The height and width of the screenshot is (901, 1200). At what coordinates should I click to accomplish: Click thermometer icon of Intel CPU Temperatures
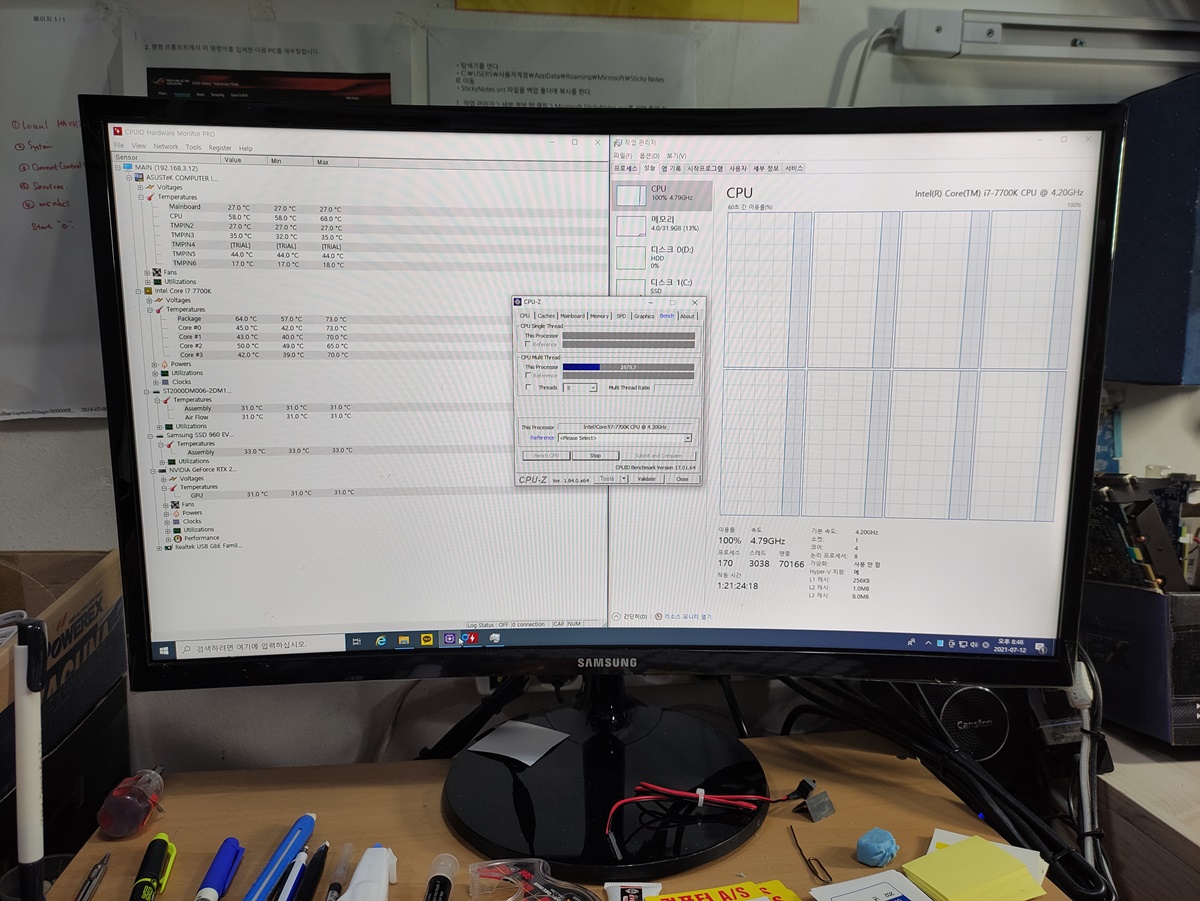pos(159,309)
